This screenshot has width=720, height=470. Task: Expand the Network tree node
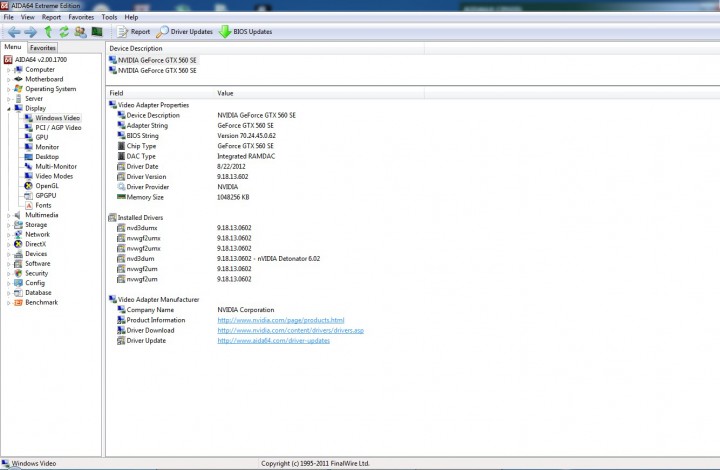pos(8,235)
